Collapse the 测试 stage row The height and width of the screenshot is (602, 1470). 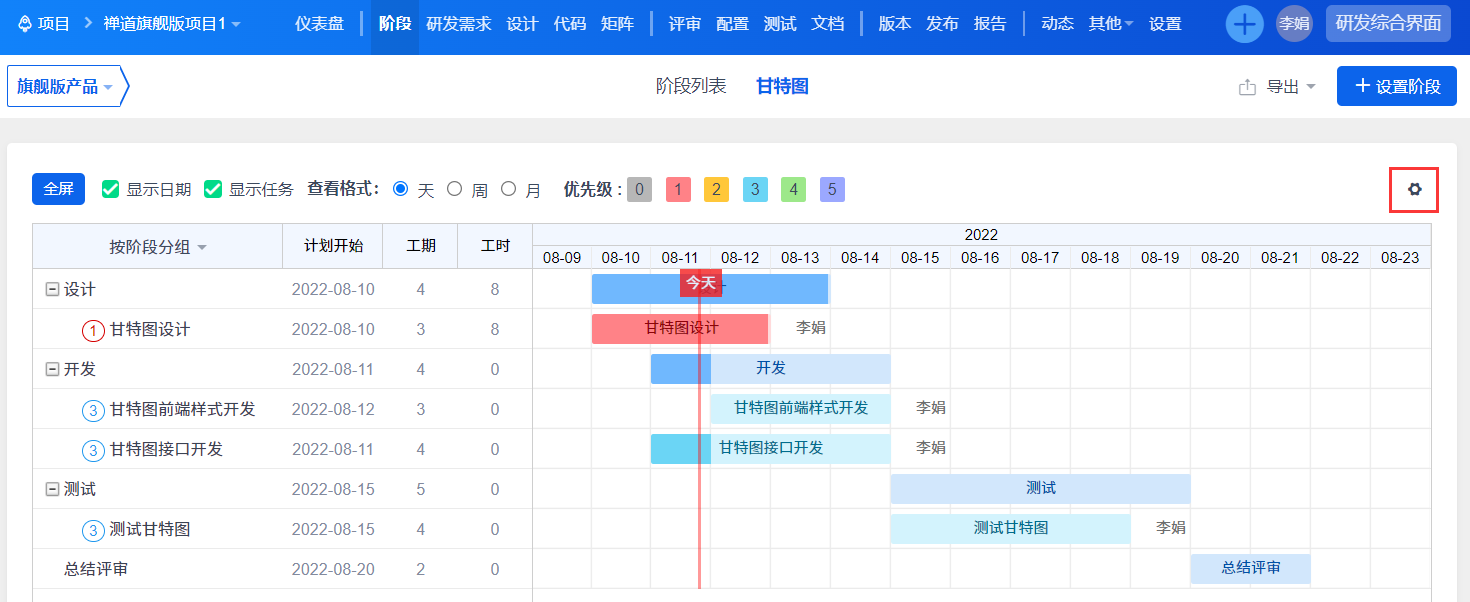[x=52, y=489]
